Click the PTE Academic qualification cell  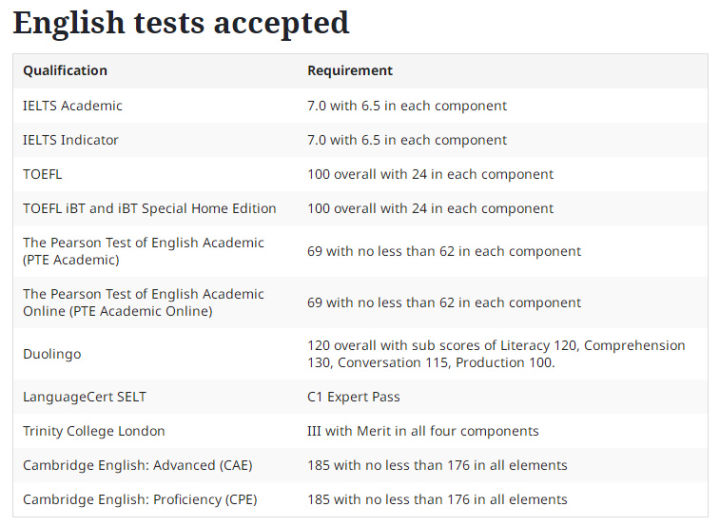[x=143, y=251]
